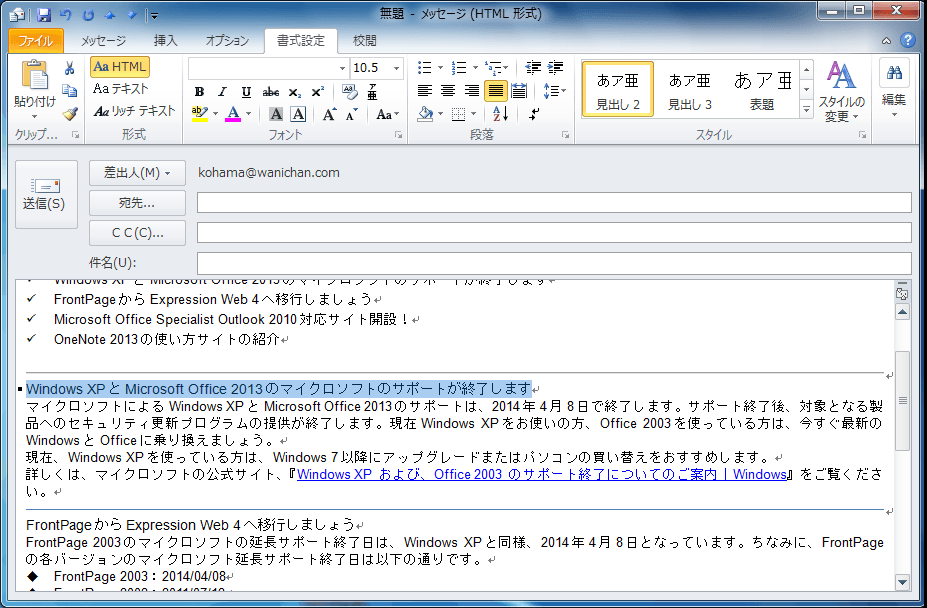Click the Paste (貼り付け) clipboard icon

[34, 76]
